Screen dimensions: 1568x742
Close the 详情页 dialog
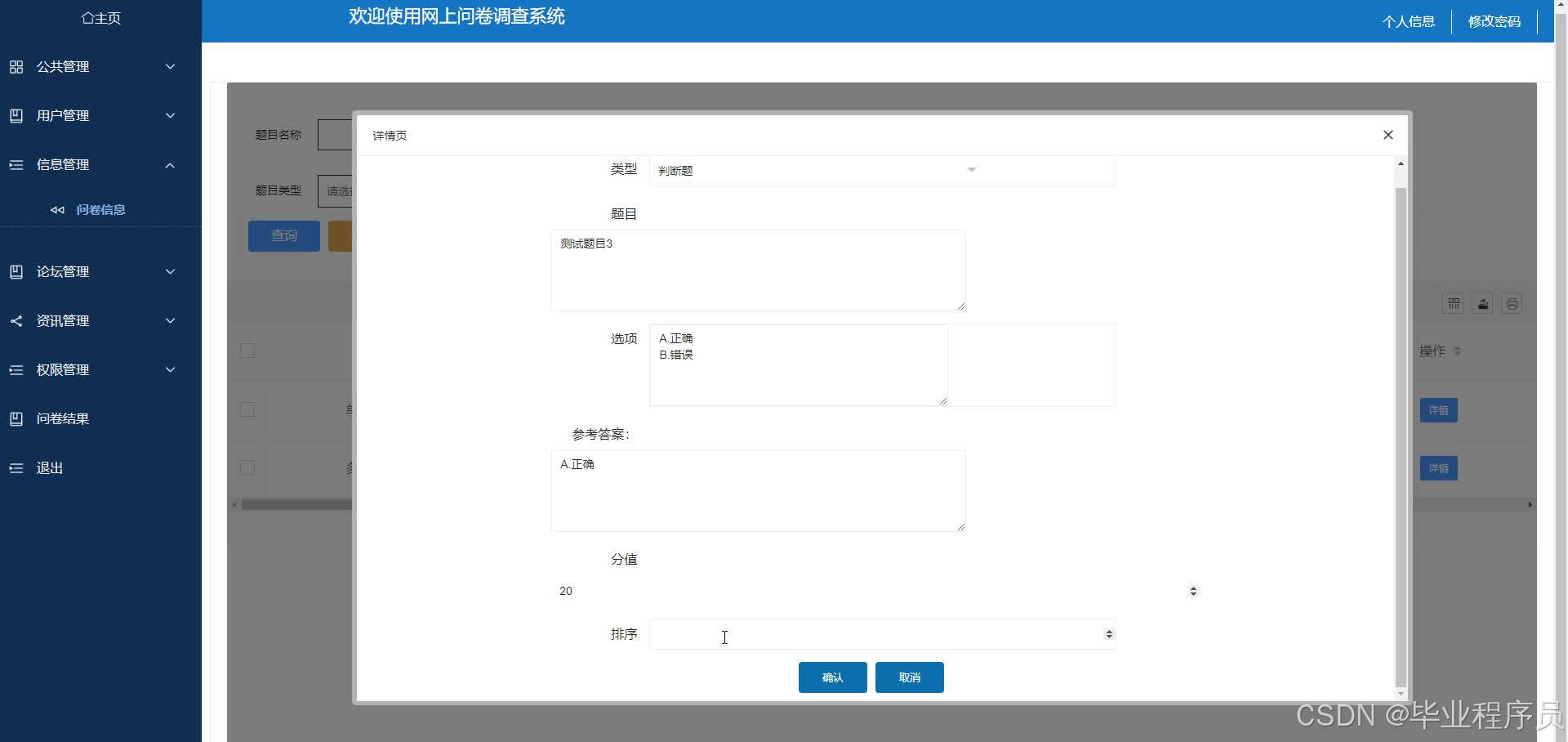1388,135
